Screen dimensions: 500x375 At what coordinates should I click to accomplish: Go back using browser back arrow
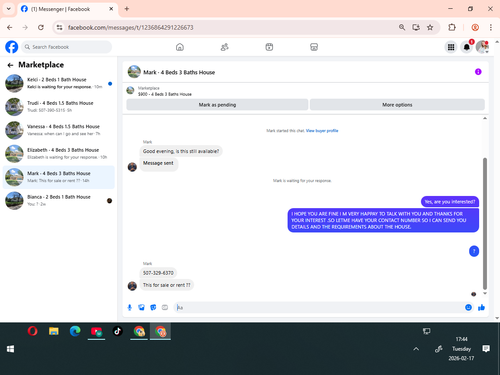pyautogui.click(x=10, y=27)
